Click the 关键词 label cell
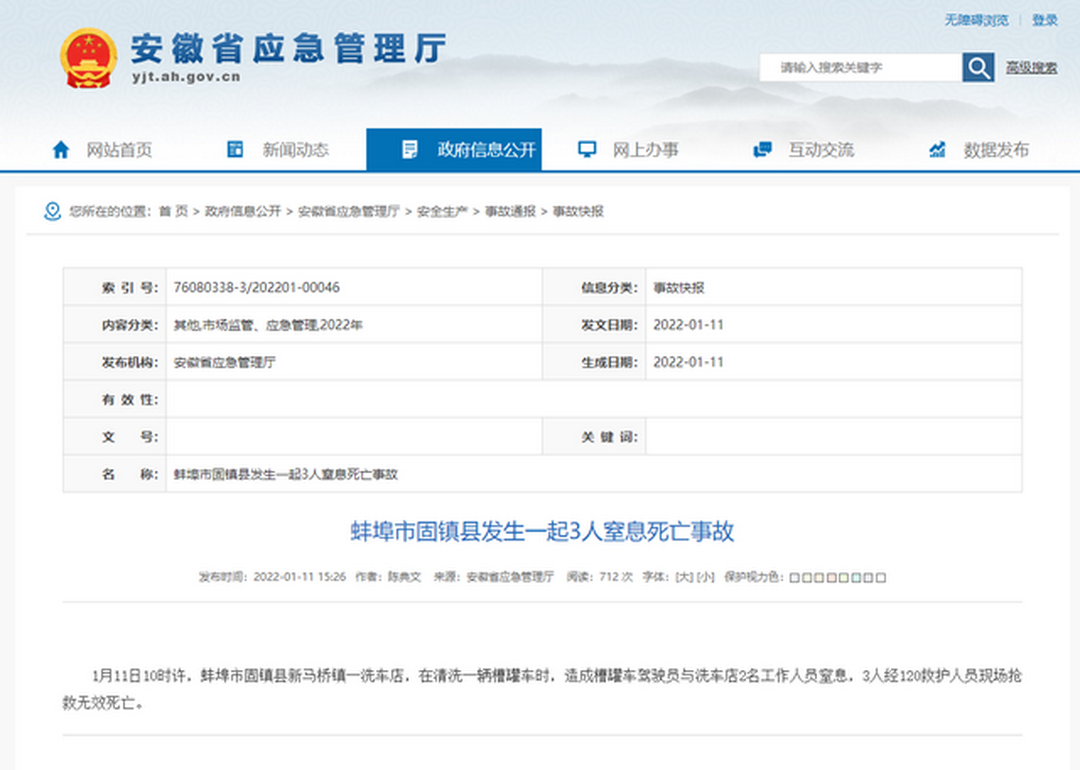This screenshot has width=1080, height=770. 594,437
